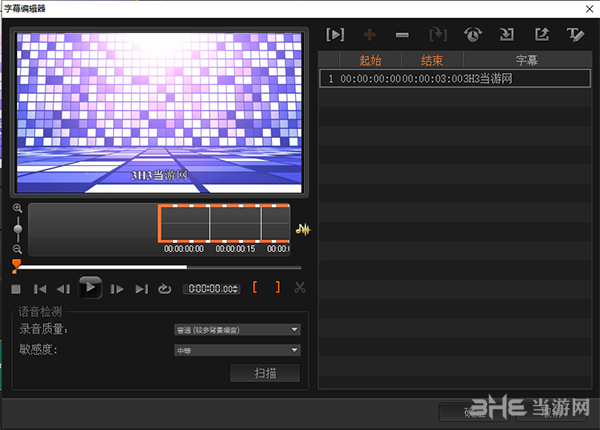The height and width of the screenshot is (430, 600).
Task: Adjust the timeline zoom slider handle
Action: [18, 229]
